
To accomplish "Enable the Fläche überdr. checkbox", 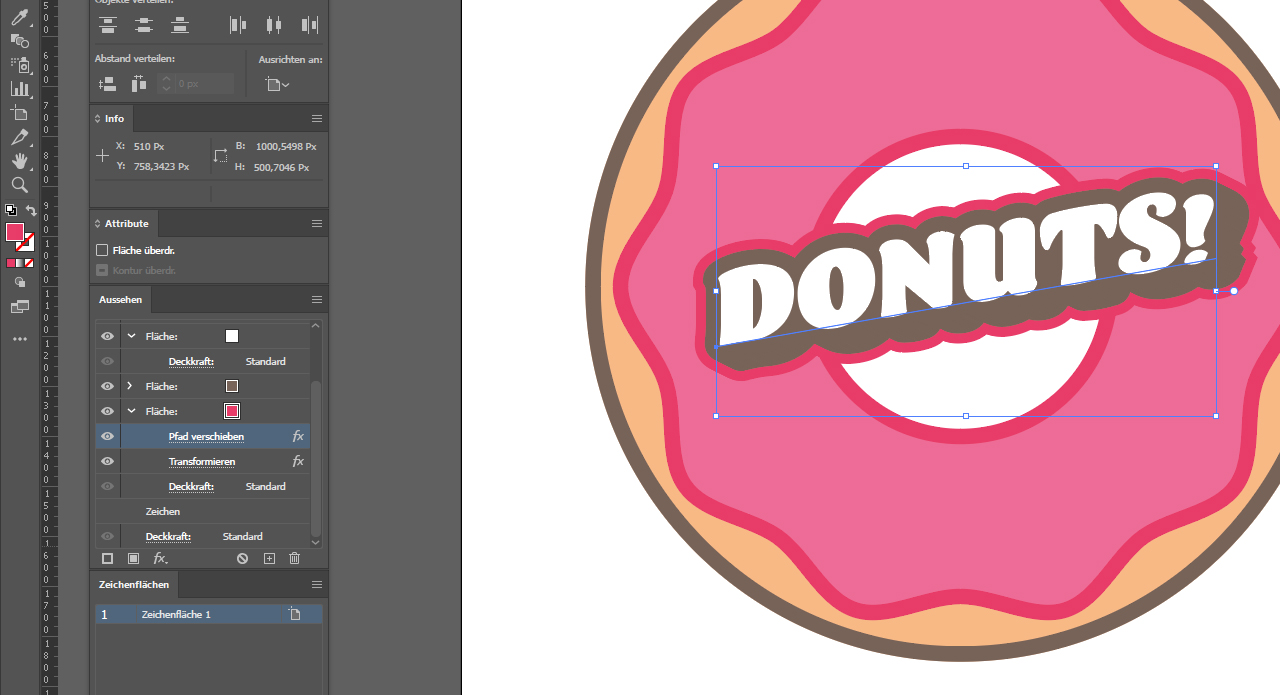I will click(102, 250).
